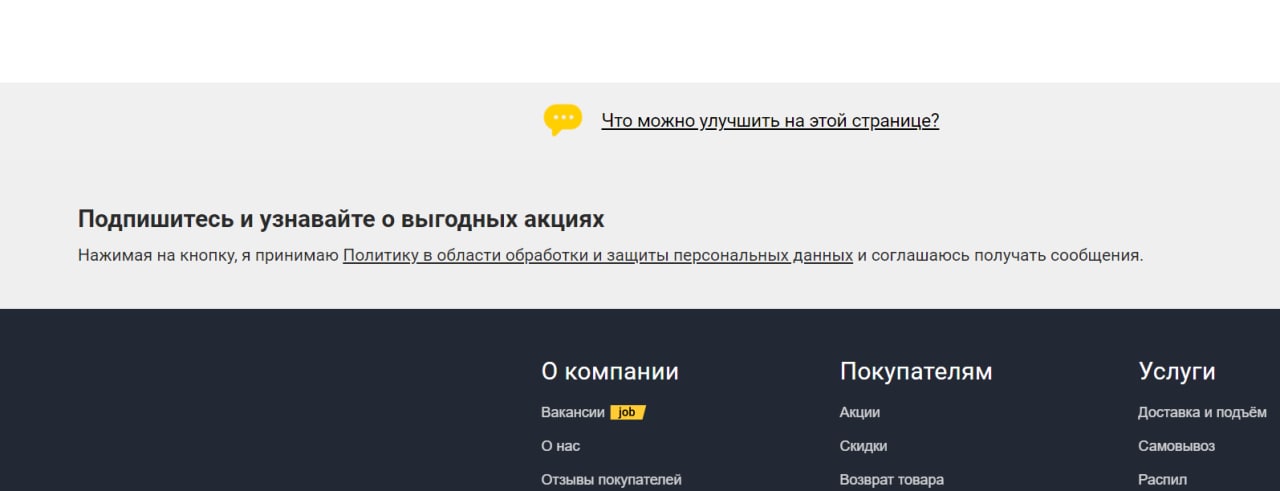Viewport: 1280px width, 491px height.
Task: Open Доставка и подъём service link
Action: click(x=1202, y=412)
